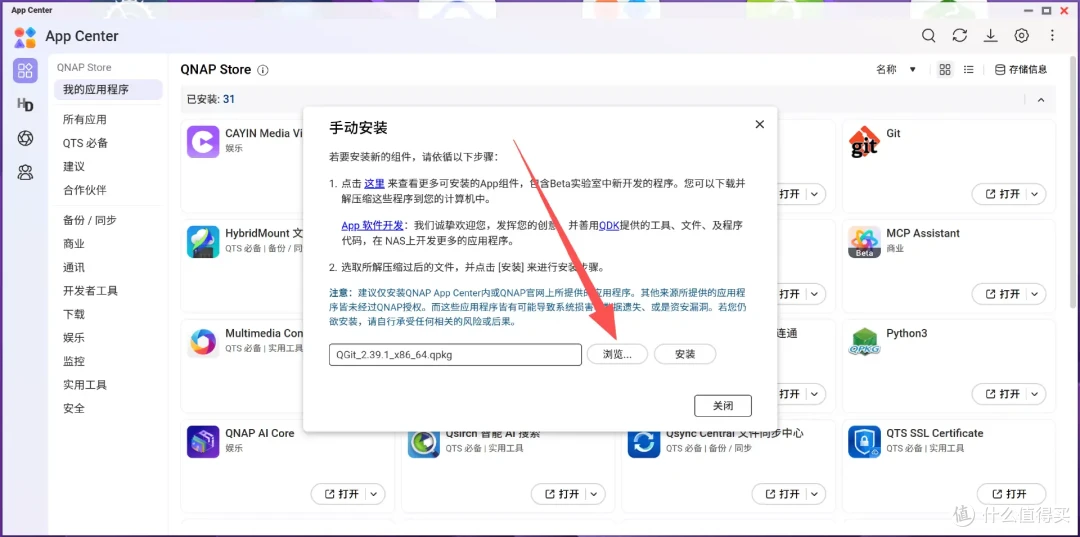Select 安全 category
Viewport: 1080px width, 537px height.
tap(74, 408)
